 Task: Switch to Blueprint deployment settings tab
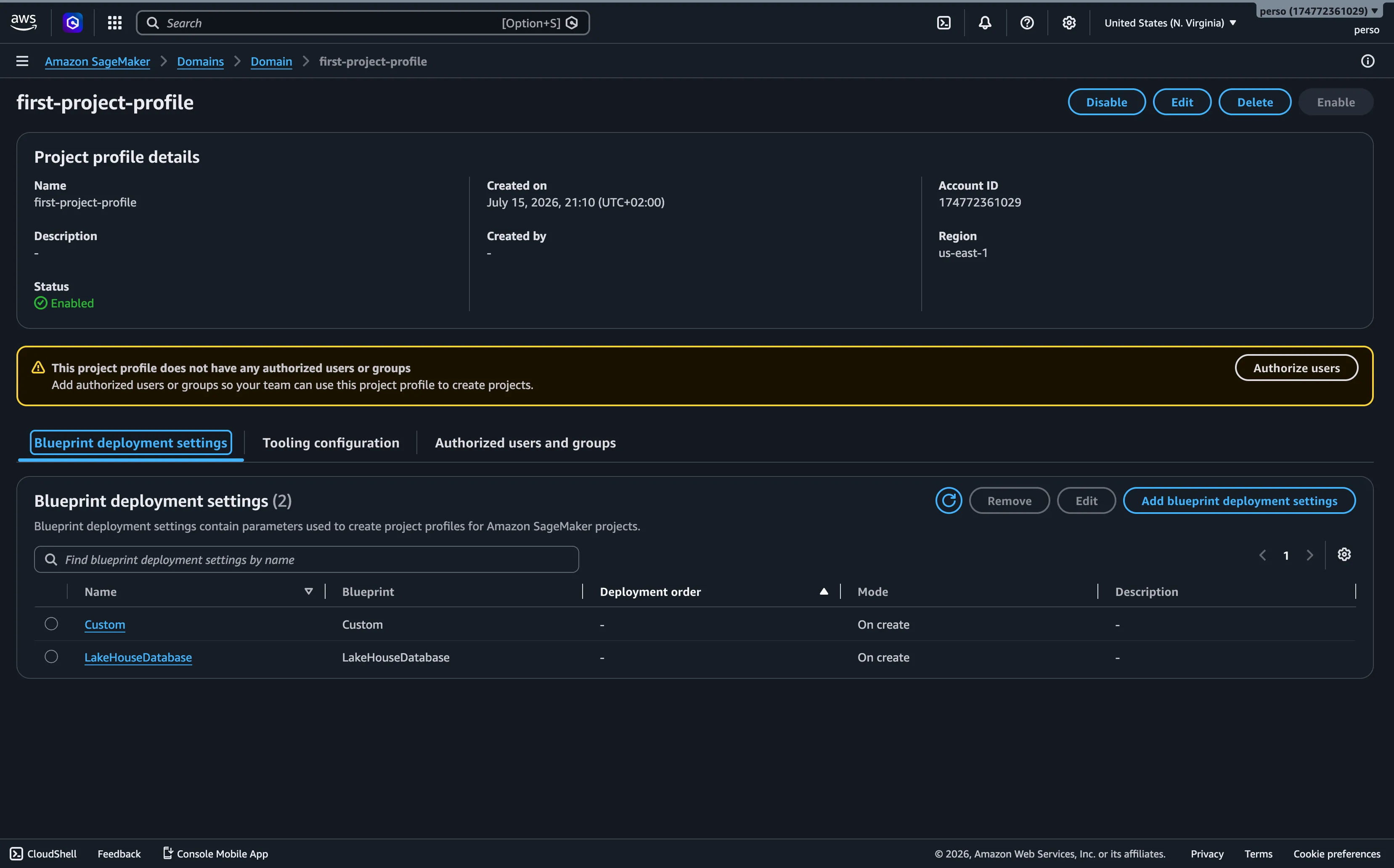point(131,442)
